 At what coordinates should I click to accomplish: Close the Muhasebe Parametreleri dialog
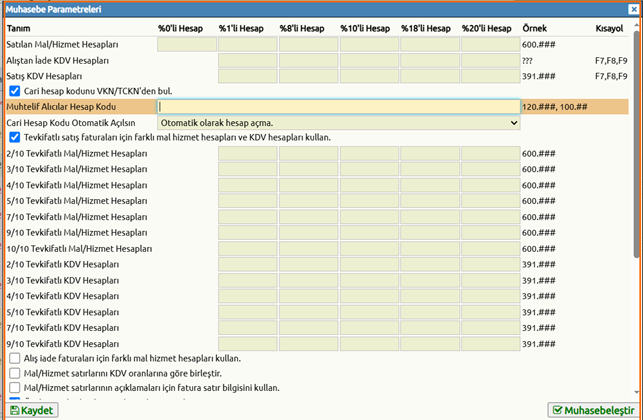633,9
